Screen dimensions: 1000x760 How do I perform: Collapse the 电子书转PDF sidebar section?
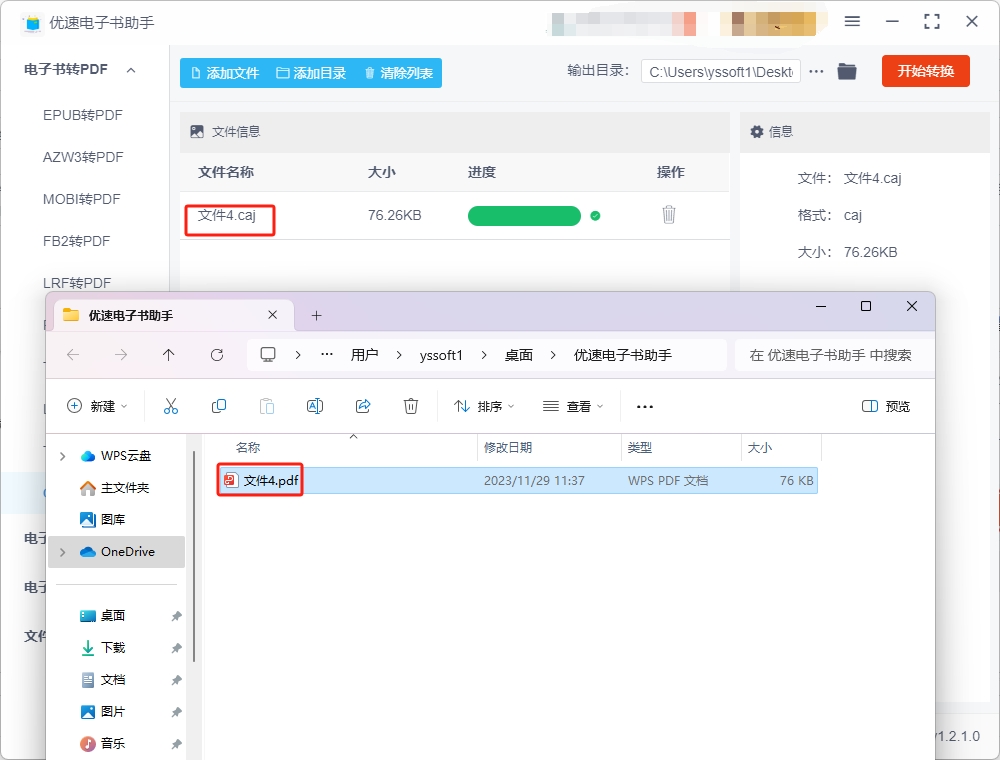[x=131, y=70]
